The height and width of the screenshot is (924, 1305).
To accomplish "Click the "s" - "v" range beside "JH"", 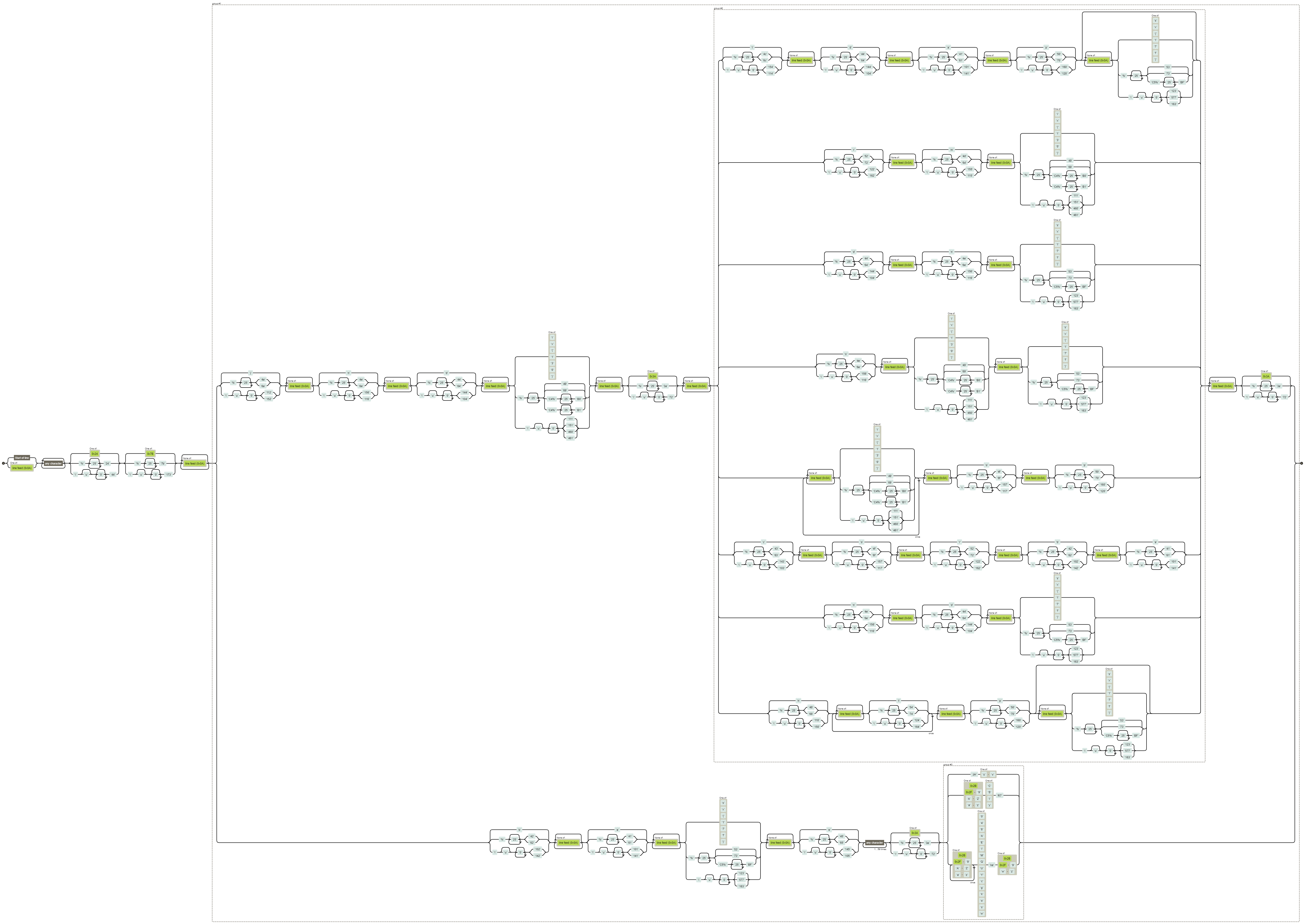I will 988,774.
